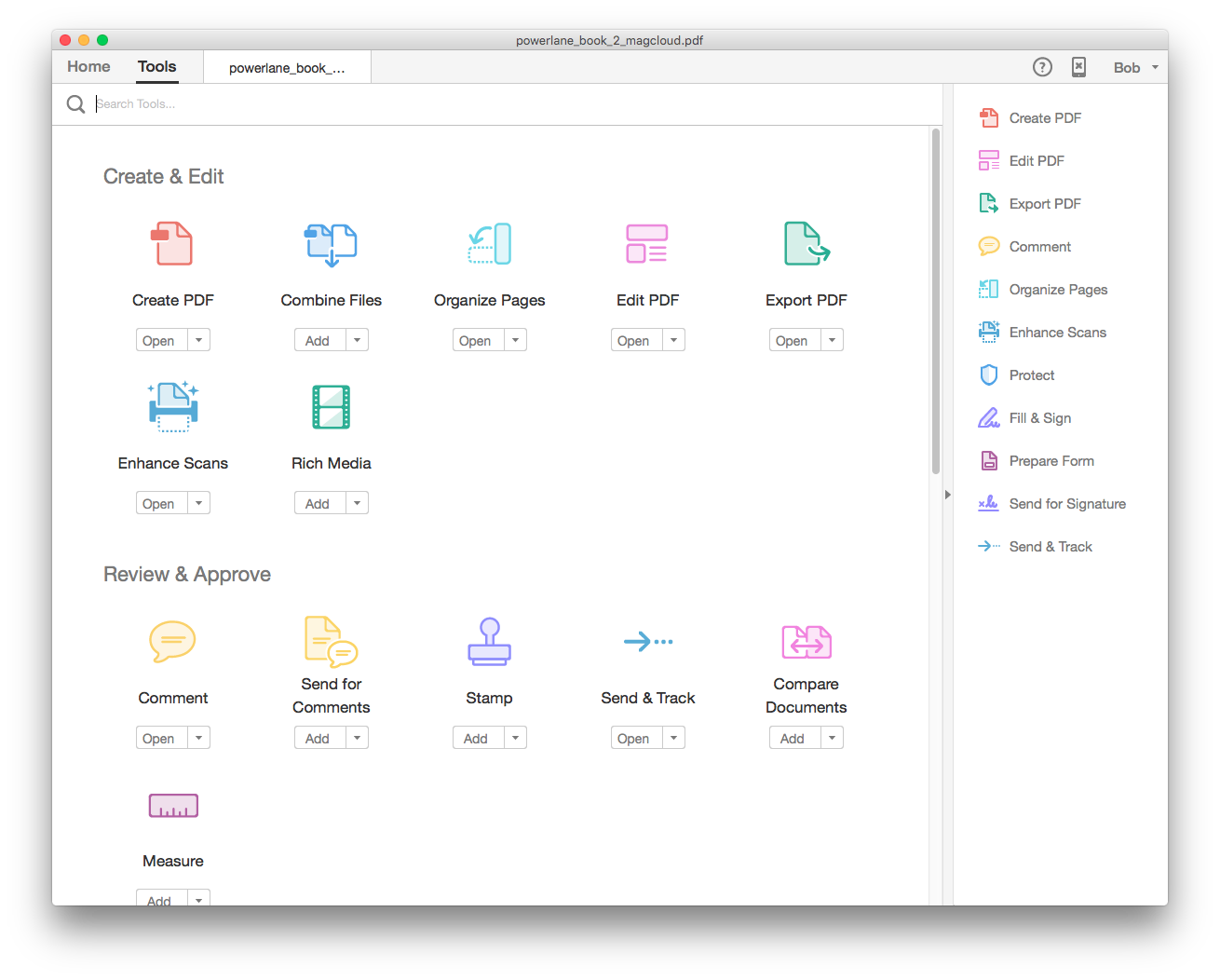
Task: Click the Create PDF icon in the right sidebar
Action: (989, 118)
